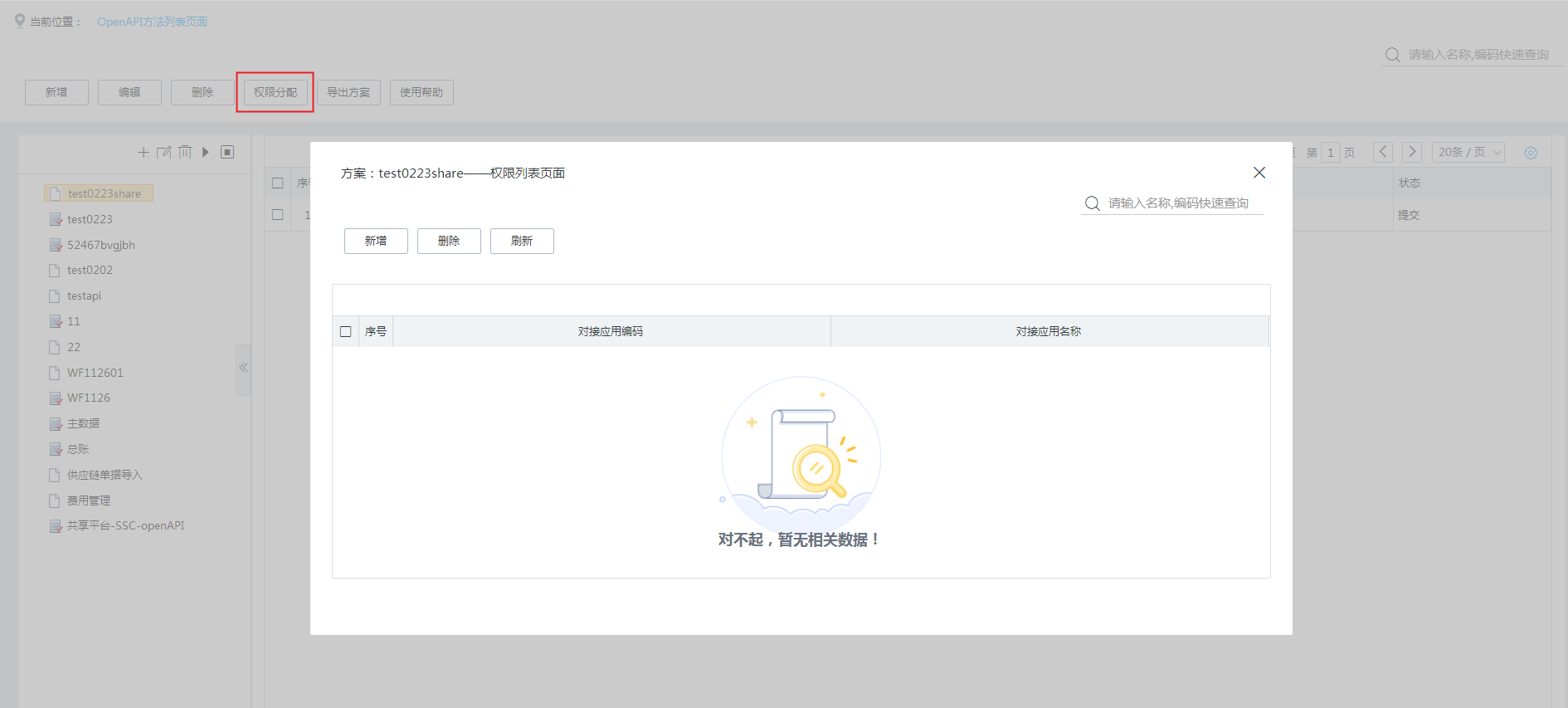Select test0223 in the scheme tree
Screen dimensions: 1568x708
(90, 219)
